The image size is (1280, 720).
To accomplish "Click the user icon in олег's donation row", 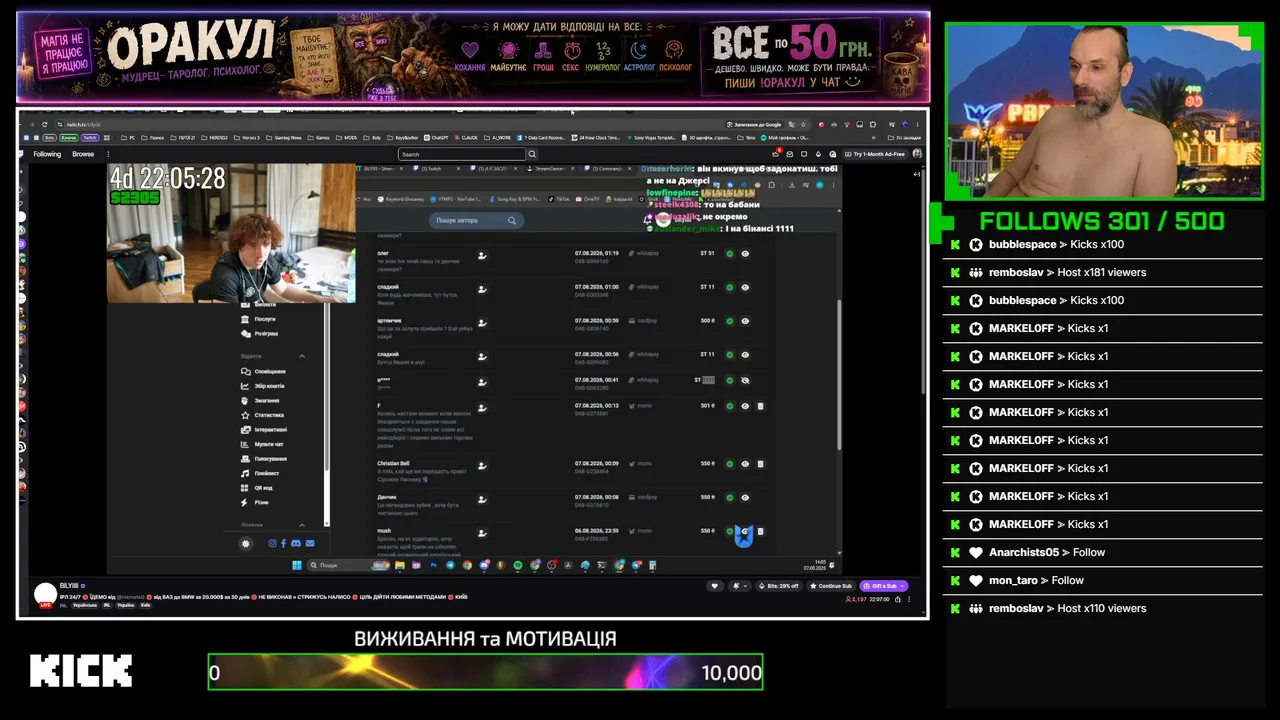I will click(x=482, y=255).
